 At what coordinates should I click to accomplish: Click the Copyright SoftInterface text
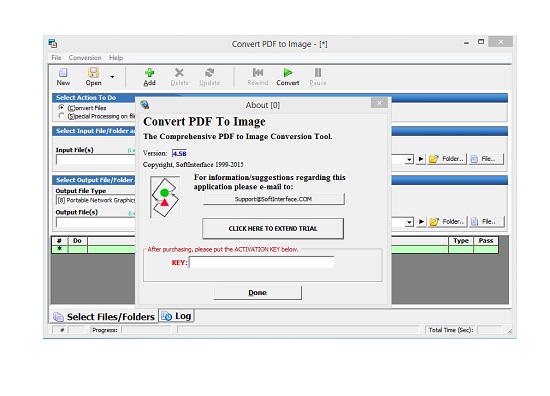[193, 165]
